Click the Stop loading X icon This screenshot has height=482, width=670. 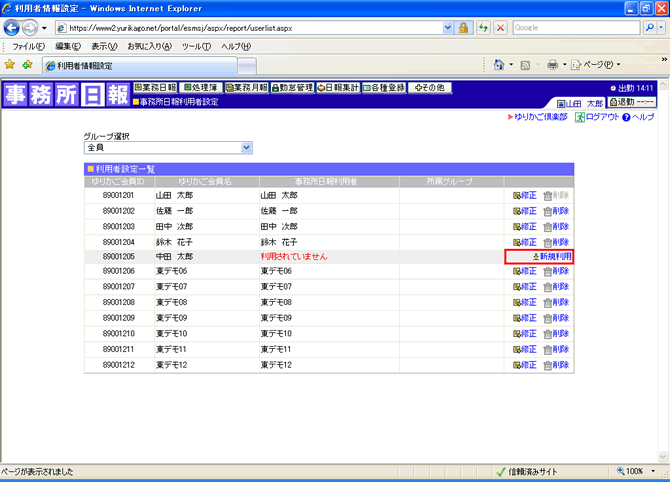(500, 28)
